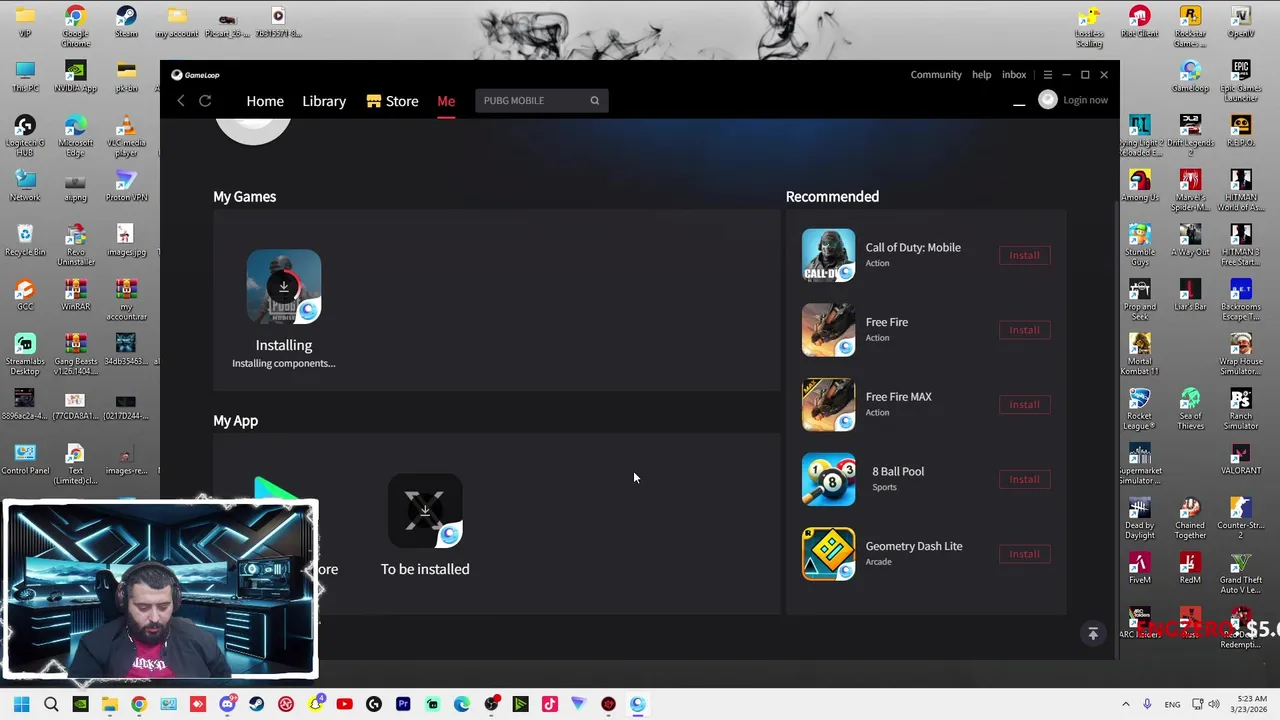This screenshot has width=1280, height=720.
Task: Open the Store tab
Action: coord(392,101)
